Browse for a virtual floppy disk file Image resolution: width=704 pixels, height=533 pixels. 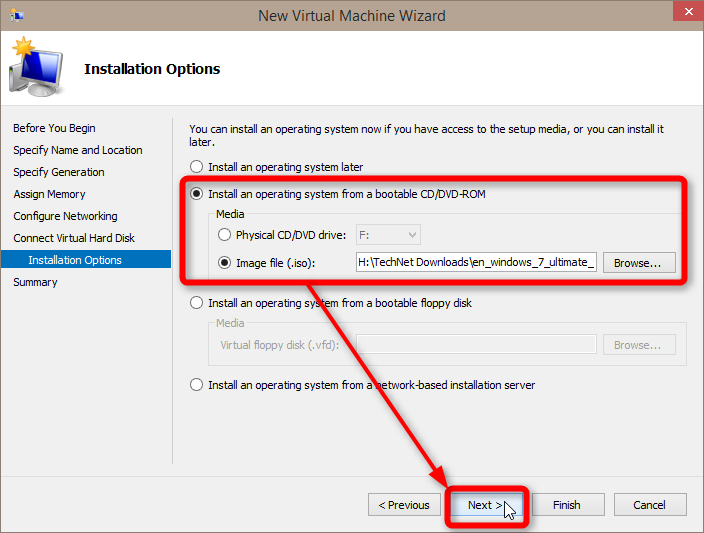point(639,345)
